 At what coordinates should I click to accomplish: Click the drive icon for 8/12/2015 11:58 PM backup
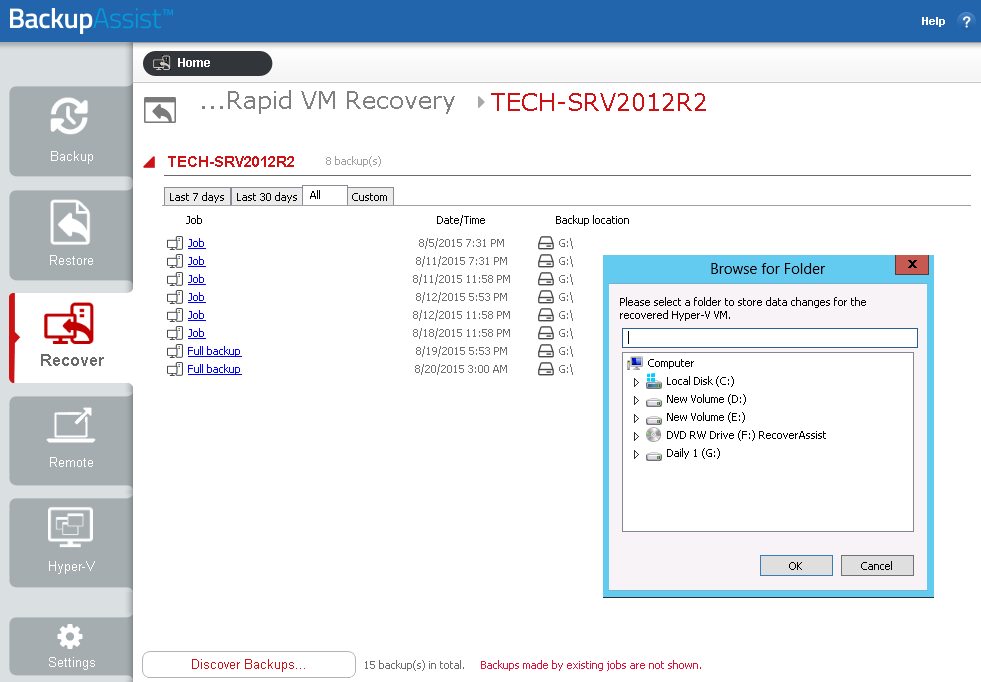[x=546, y=315]
